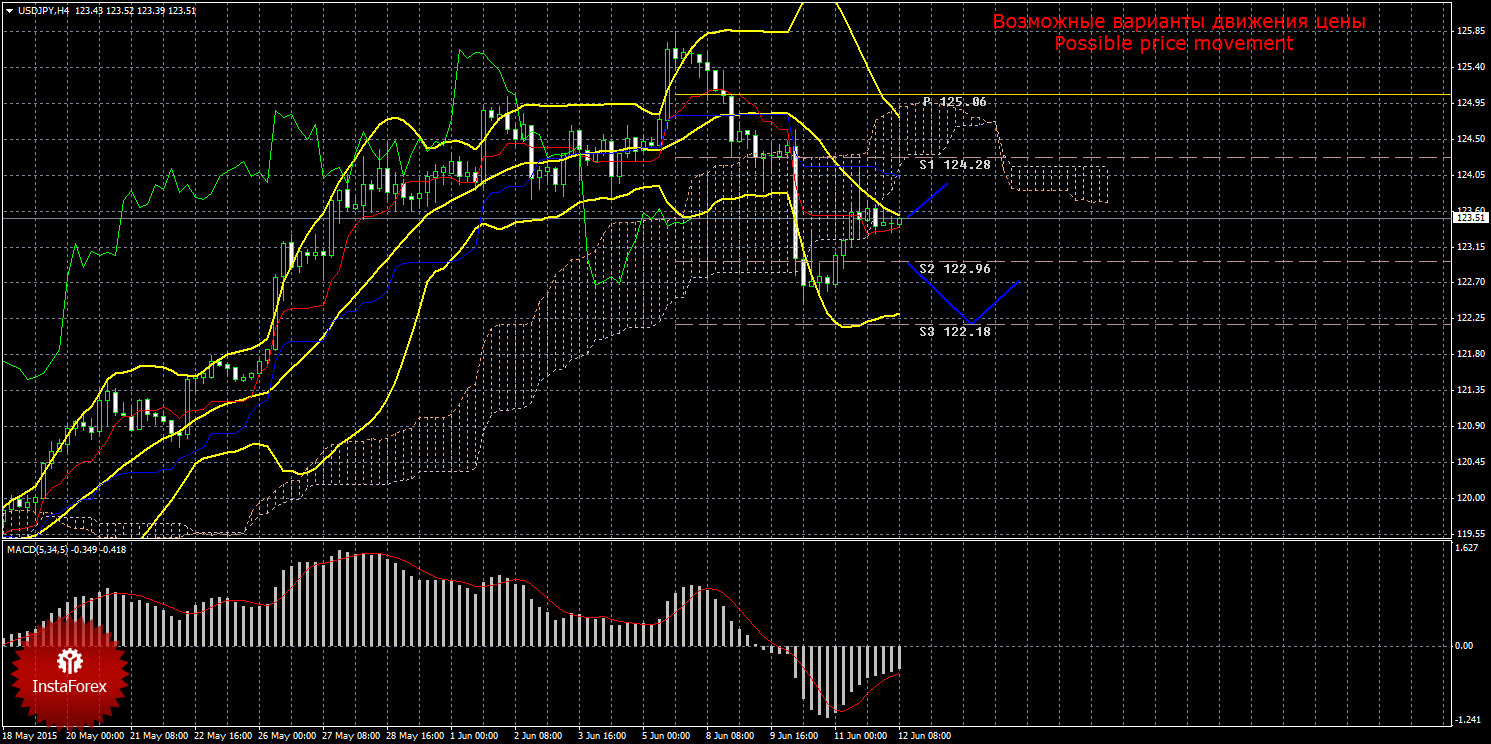Image resolution: width=1491 pixels, height=744 pixels.
Task: Select the S1 124.28 support label
Action: [954, 164]
